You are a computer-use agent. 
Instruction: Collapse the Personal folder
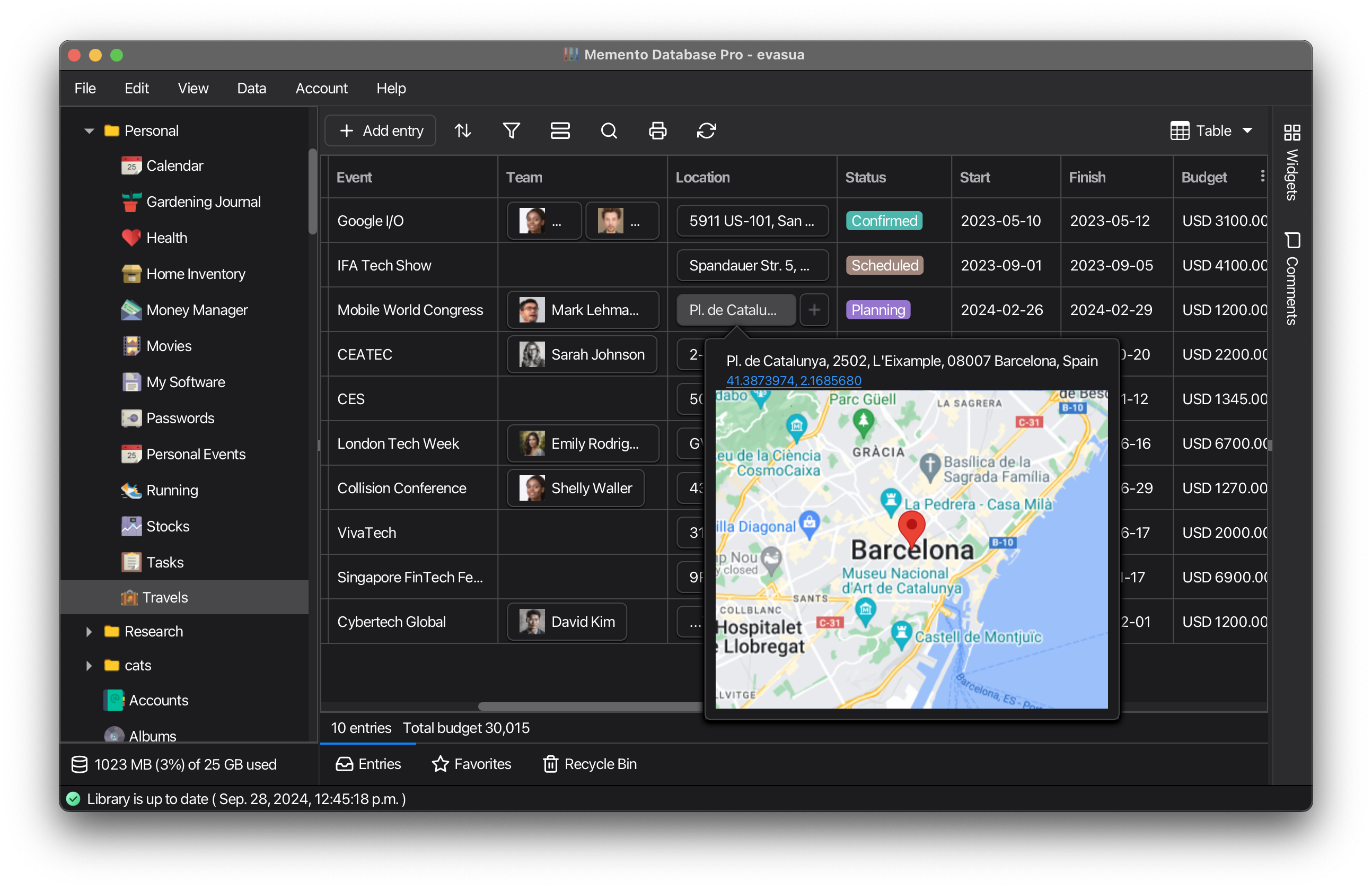(x=89, y=130)
